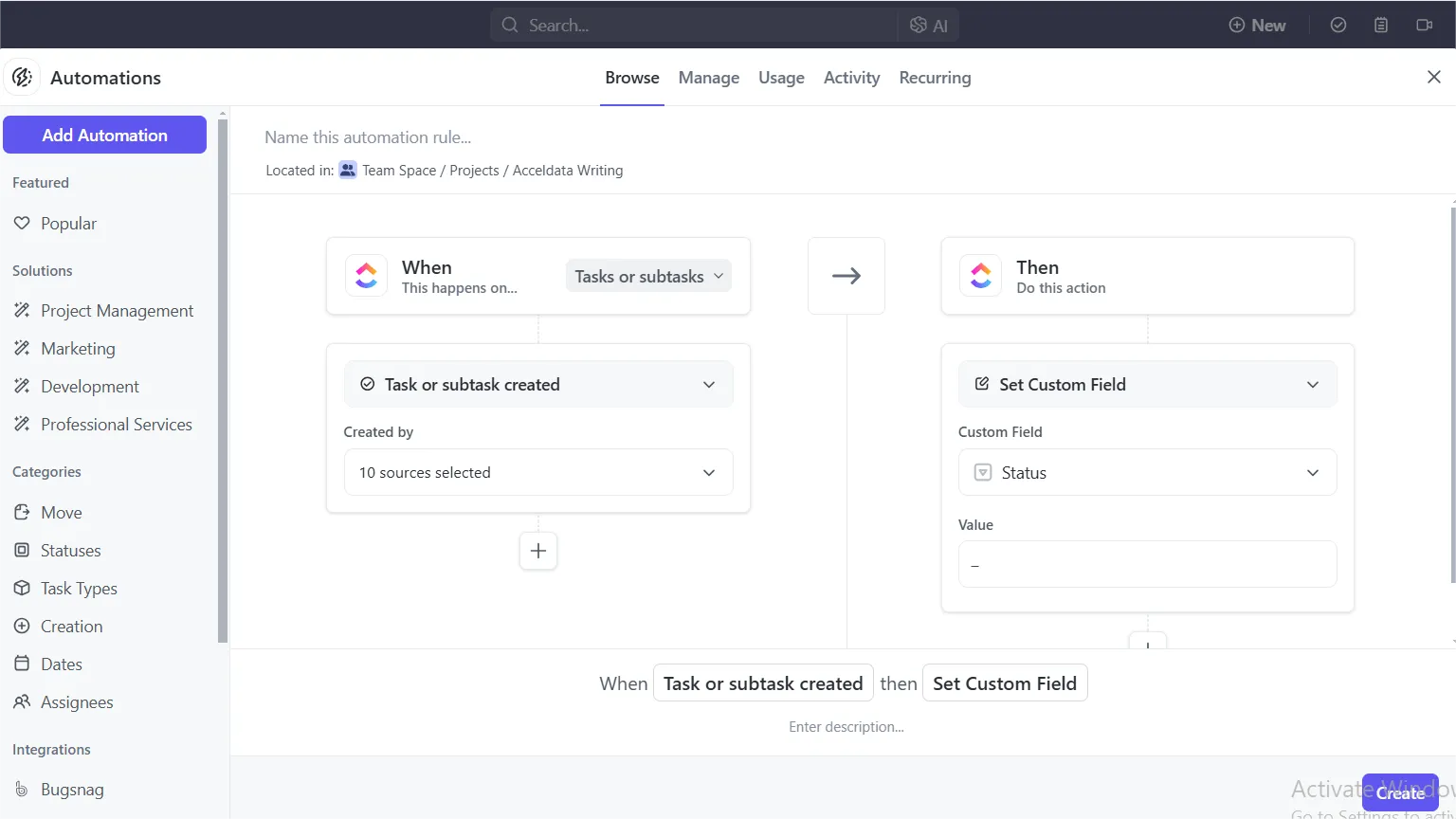This screenshot has height=819, width=1456.
Task: Click the Bugsnag integration icon
Action: (x=22, y=789)
